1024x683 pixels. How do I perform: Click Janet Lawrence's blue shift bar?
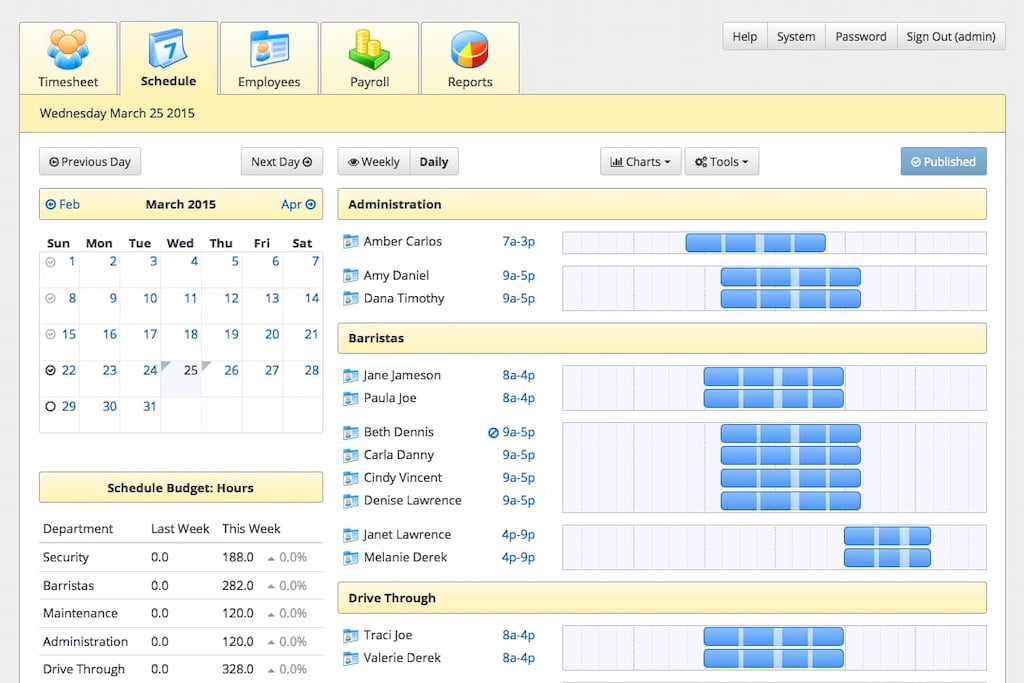click(886, 536)
